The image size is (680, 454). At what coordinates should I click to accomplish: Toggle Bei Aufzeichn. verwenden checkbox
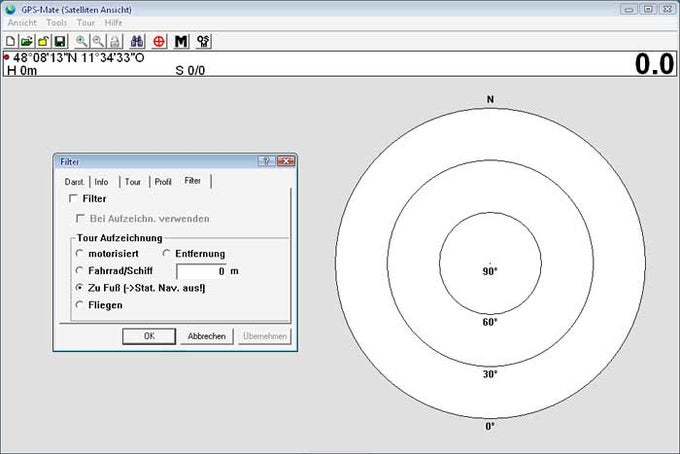pos(80,218)
